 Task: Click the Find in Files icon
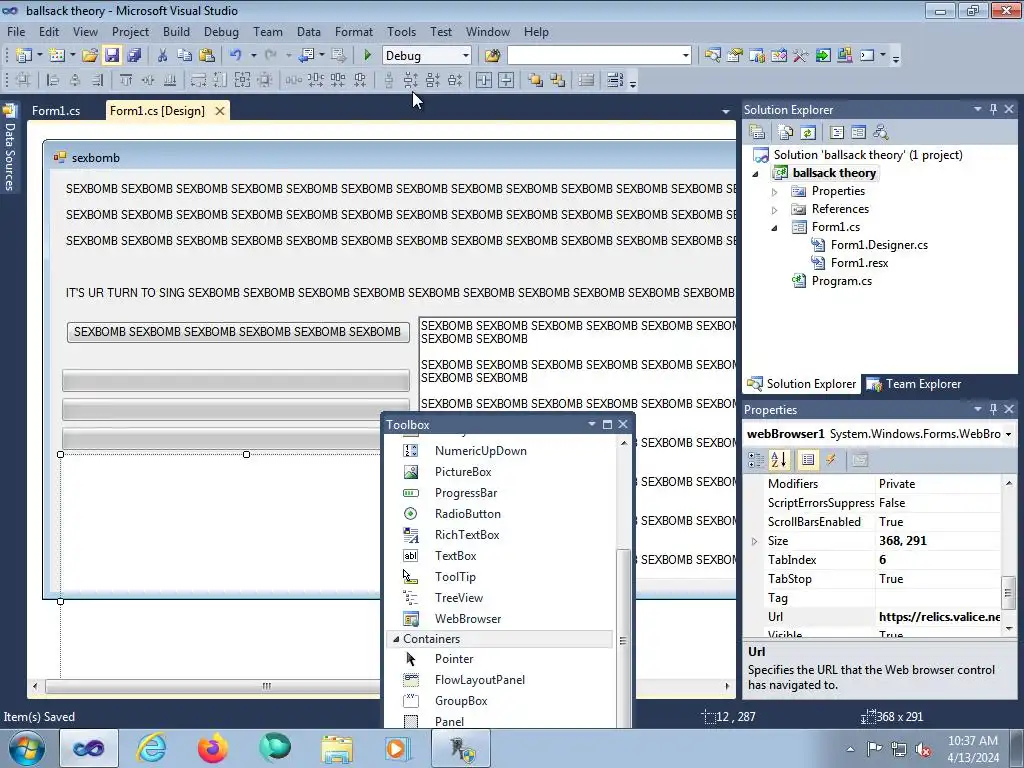click(492, 56)
